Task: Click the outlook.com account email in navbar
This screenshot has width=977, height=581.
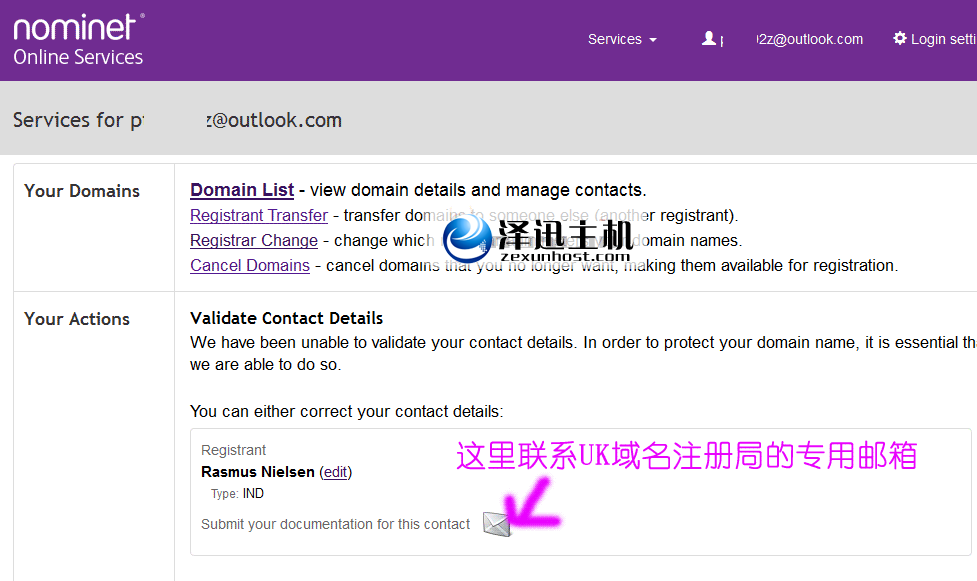Action: click(810, 39)
